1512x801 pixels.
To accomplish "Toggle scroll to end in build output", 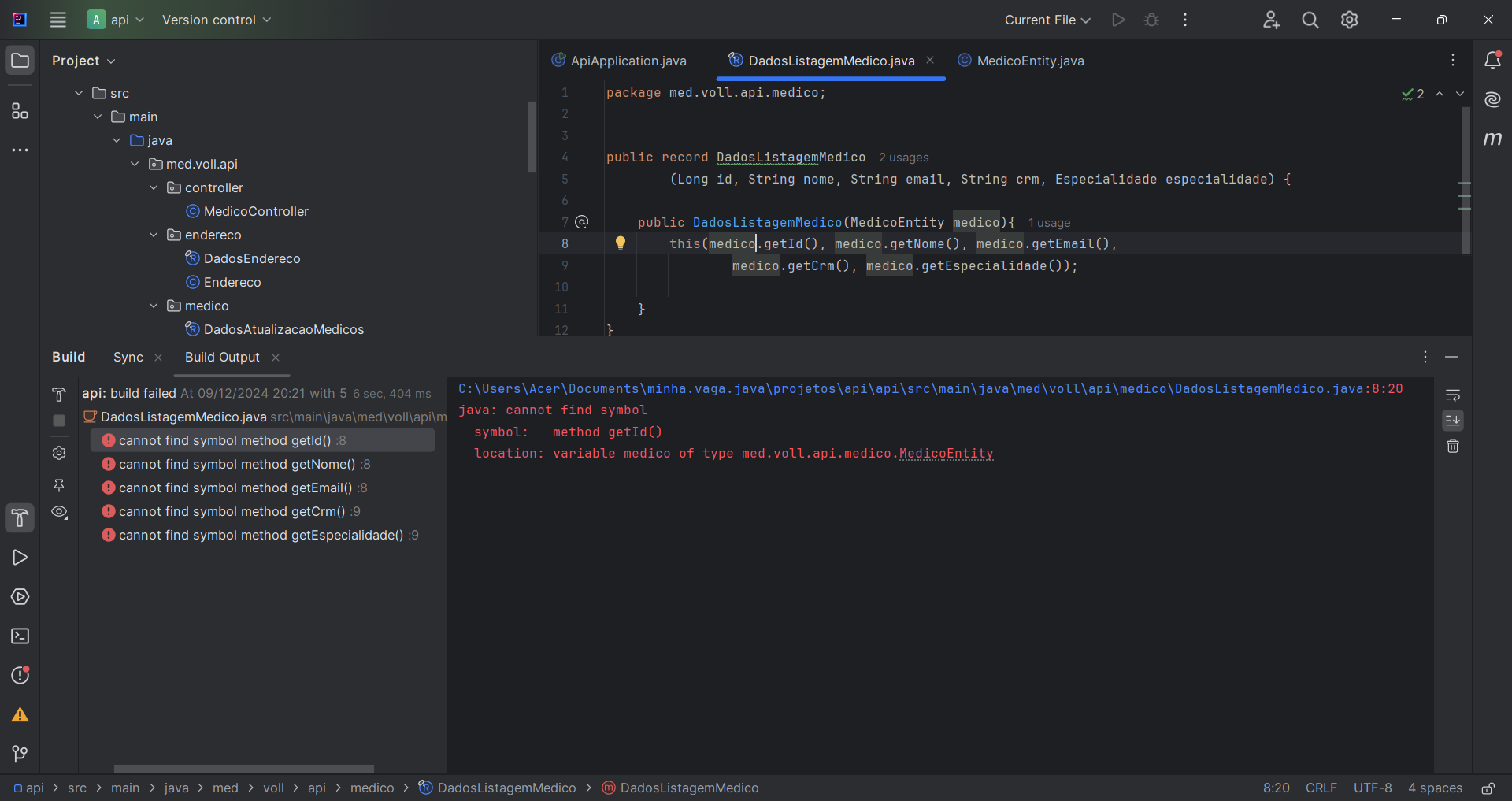I will point(1453,421).
